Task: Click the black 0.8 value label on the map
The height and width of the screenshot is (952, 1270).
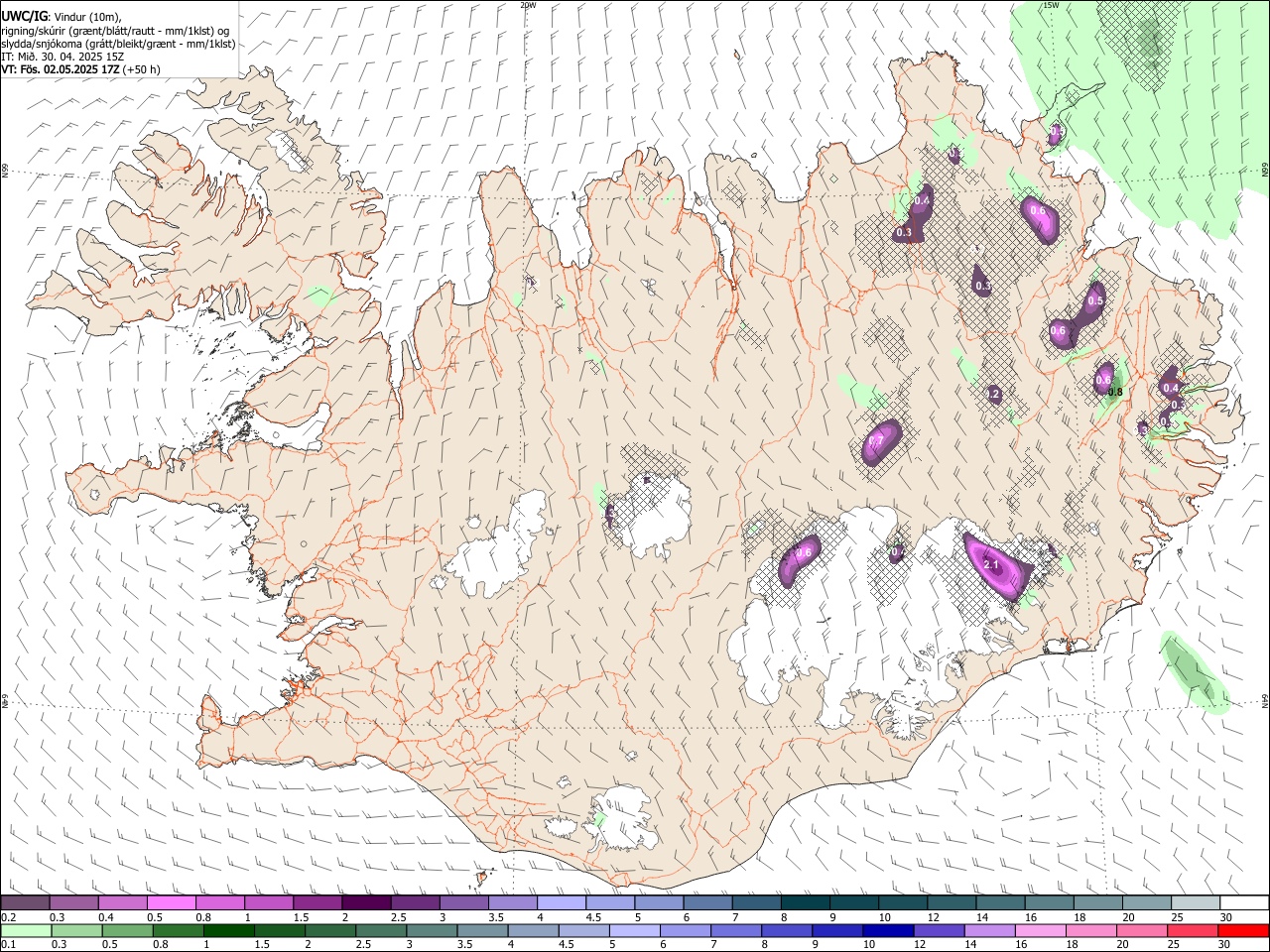Action: coord(1114,392)
